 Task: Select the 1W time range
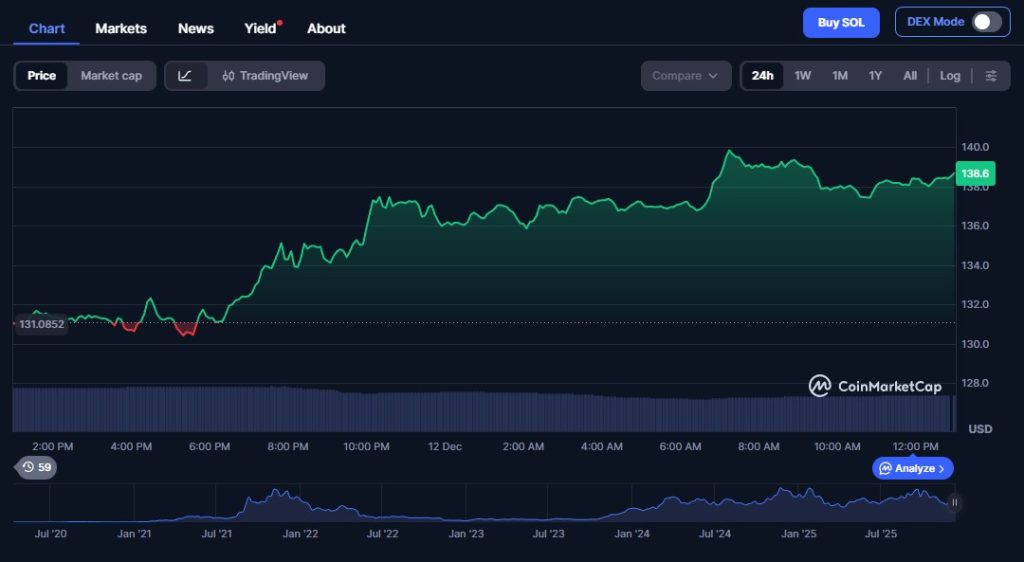[803, 76]
